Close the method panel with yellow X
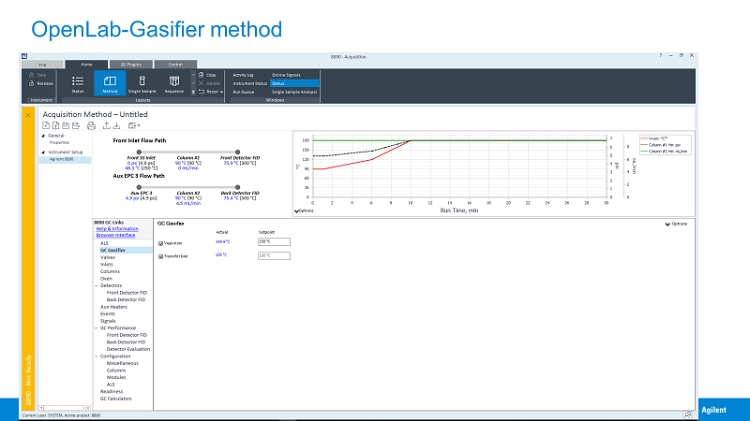The image size is (750, 421). (x=29, y=114)
